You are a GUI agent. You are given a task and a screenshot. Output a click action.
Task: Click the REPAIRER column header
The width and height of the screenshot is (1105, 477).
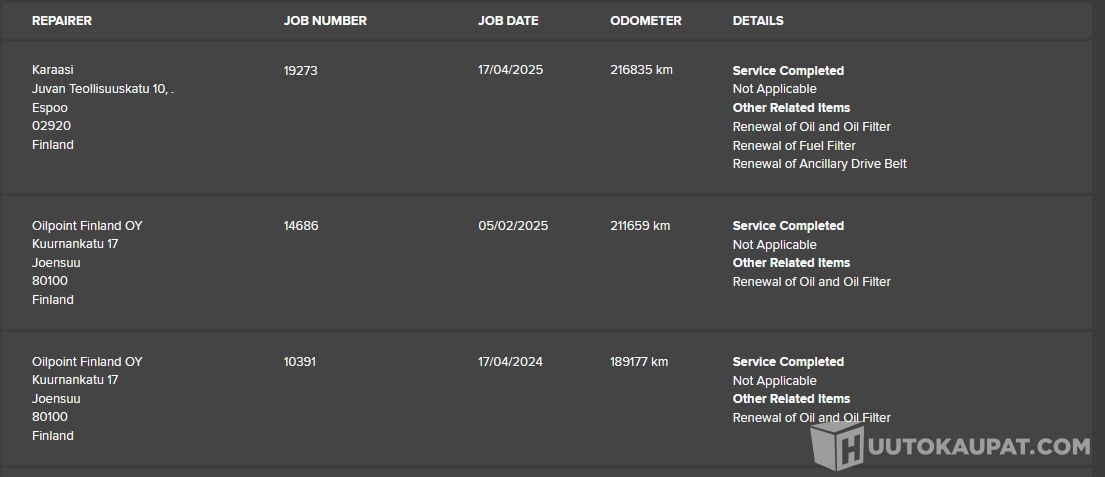pos(62,21)
